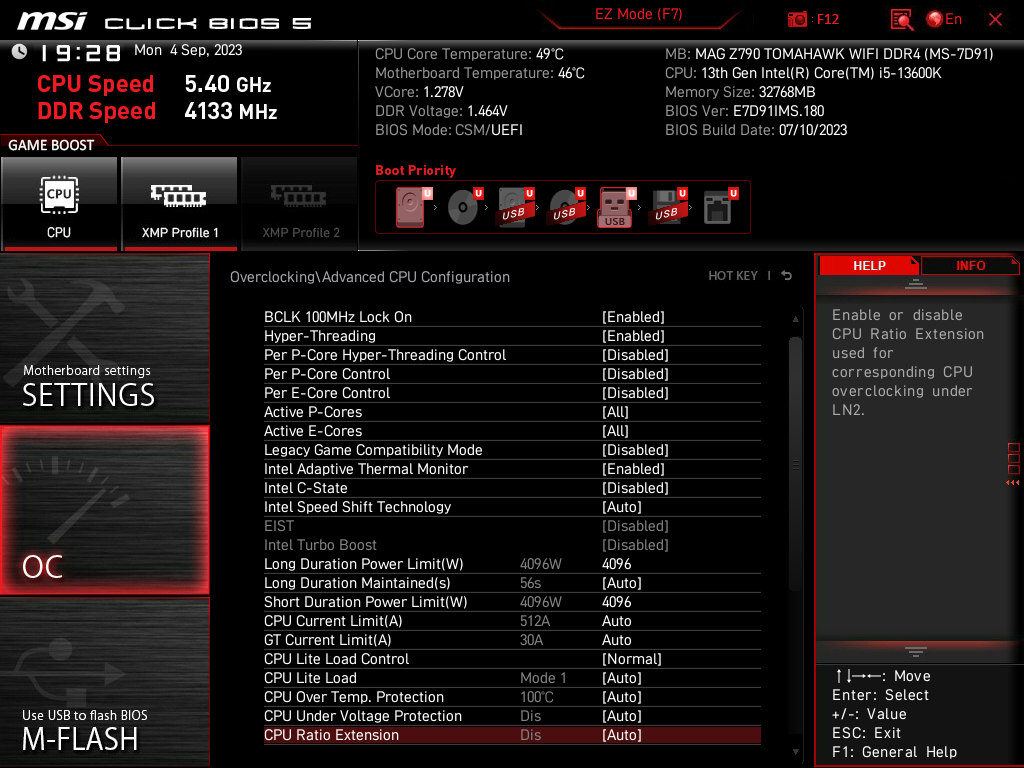Screen dimensions: 1024x768
Task: Click the settings list scrollbar thumb
Action: [x=795, y=464]
